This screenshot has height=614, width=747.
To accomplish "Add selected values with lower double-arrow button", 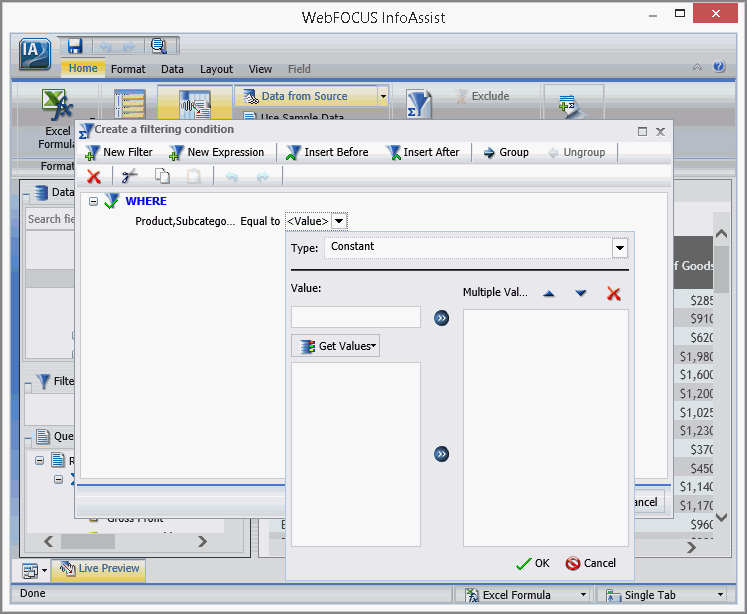I will point(442,454).
